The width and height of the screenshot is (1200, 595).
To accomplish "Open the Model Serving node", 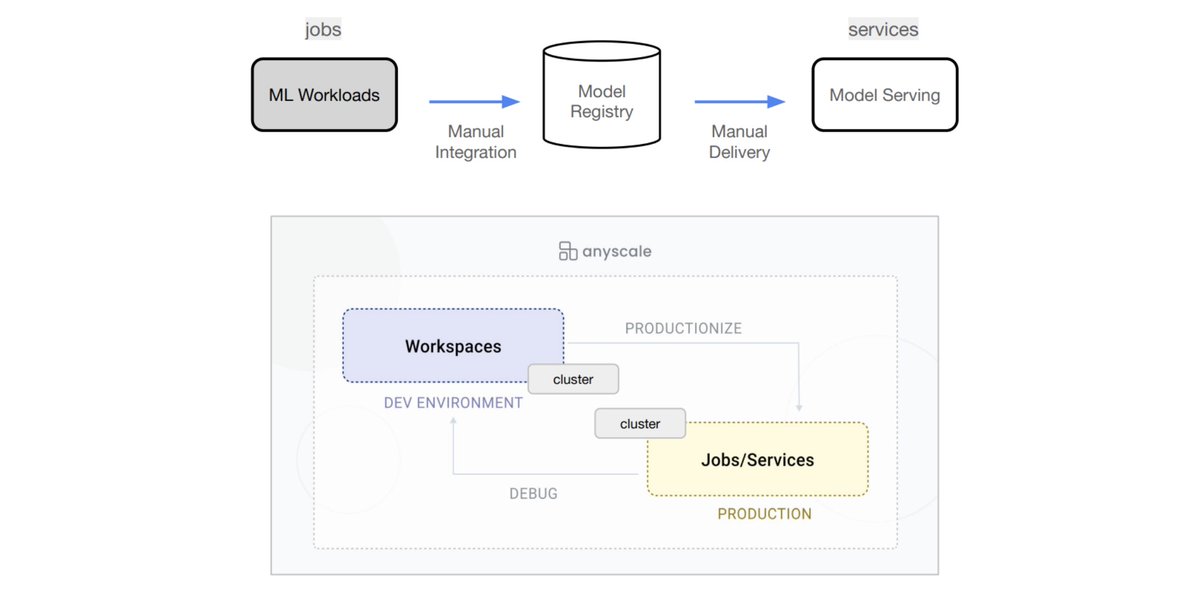I will click(884, 95).
